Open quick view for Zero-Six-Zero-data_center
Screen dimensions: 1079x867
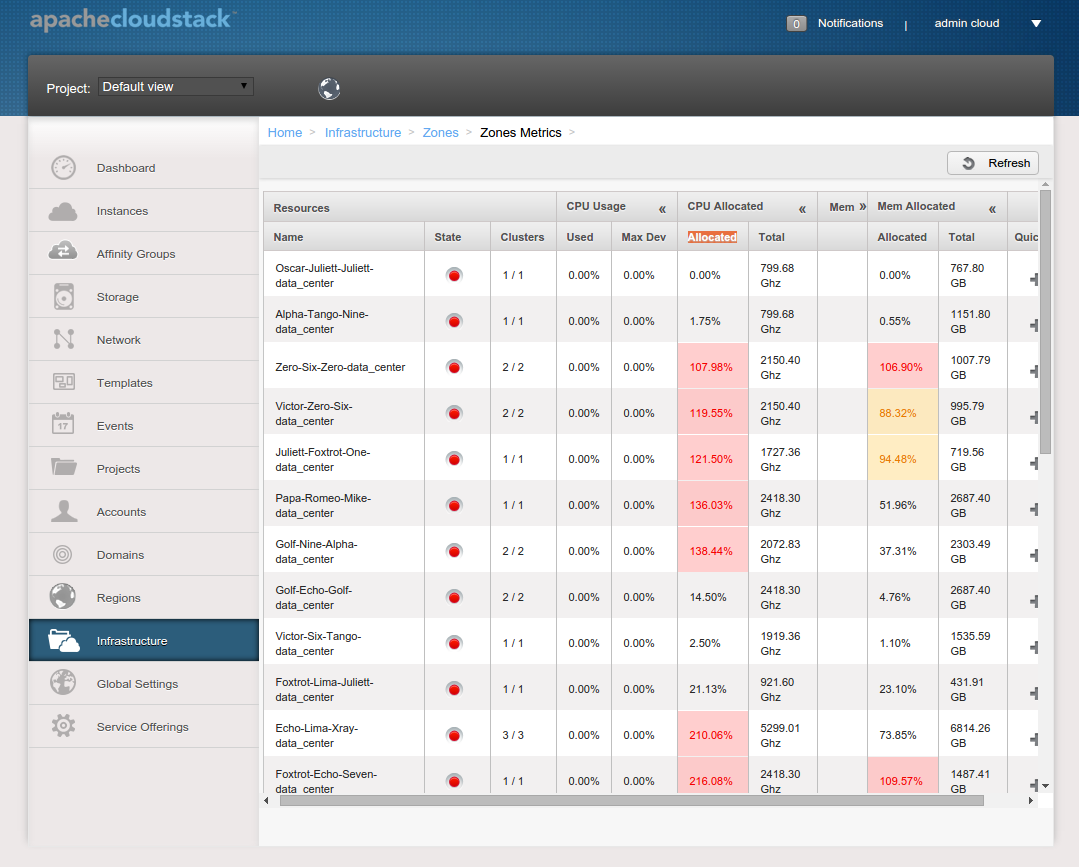[1034, 371]
